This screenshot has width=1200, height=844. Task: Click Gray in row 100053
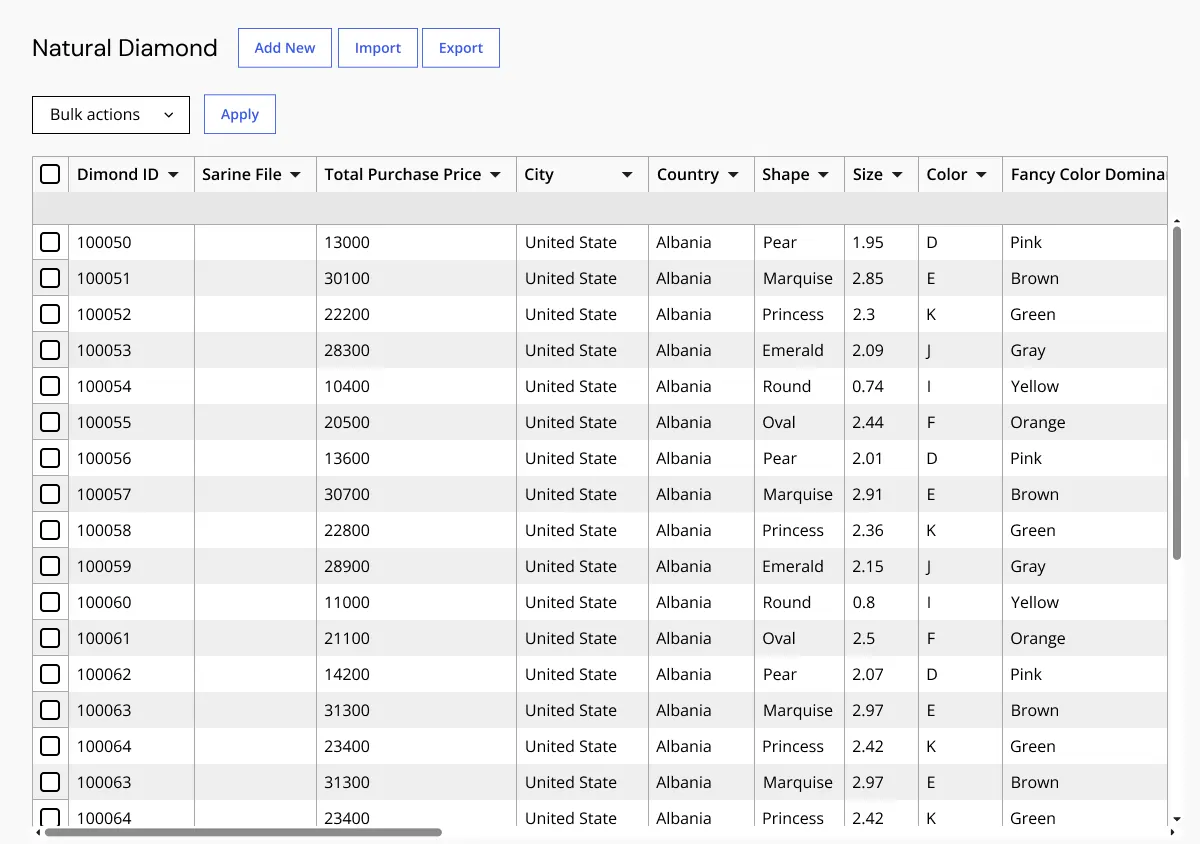(1028, 350)
